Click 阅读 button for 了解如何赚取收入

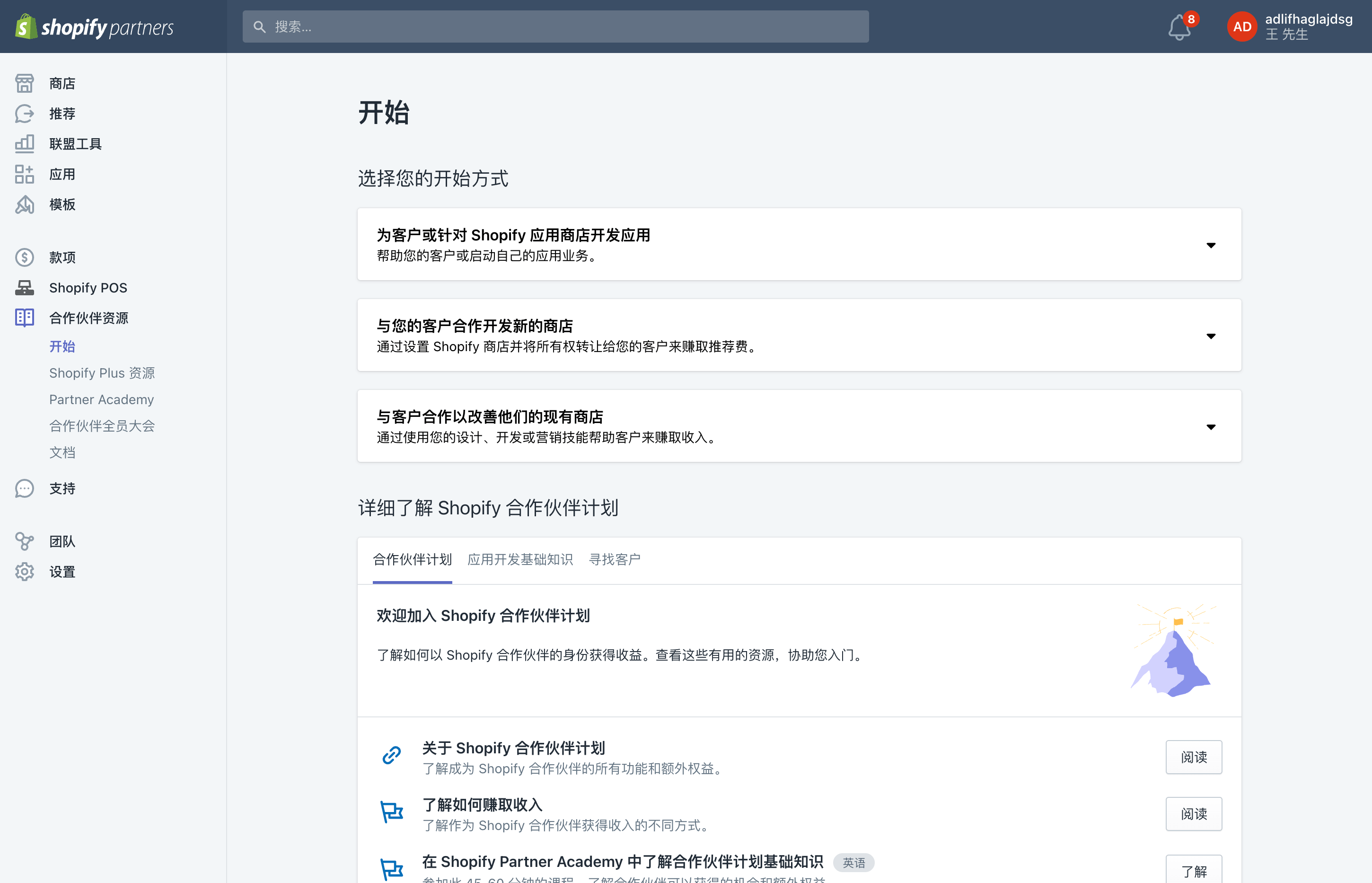pyautogui.click(x=1193, y=813)
